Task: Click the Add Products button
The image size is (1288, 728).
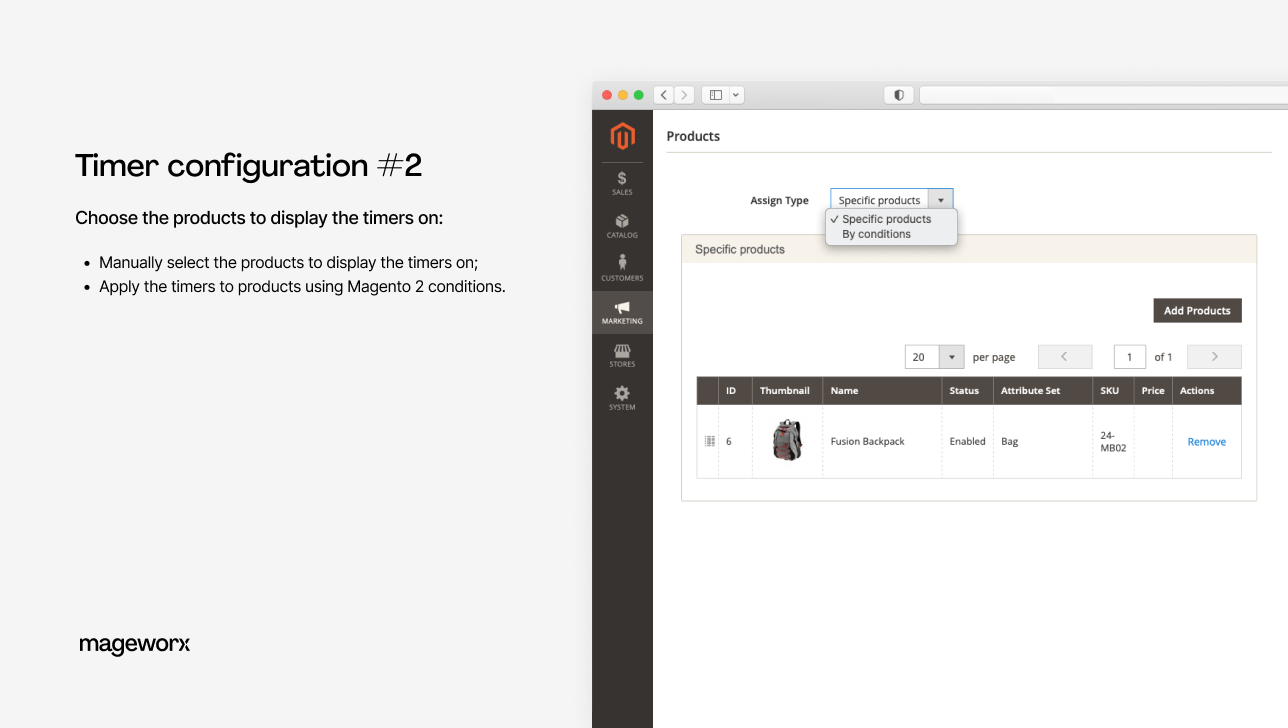Action: [x=1197, y=310]
